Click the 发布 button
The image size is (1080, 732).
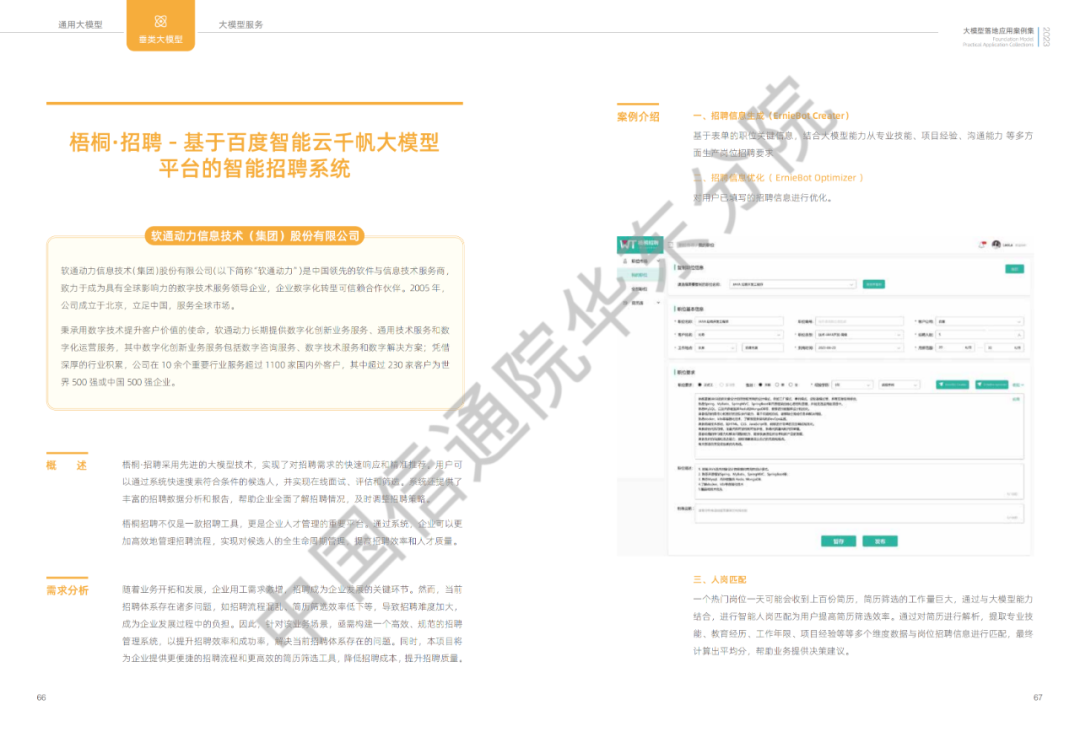point(880,541)
